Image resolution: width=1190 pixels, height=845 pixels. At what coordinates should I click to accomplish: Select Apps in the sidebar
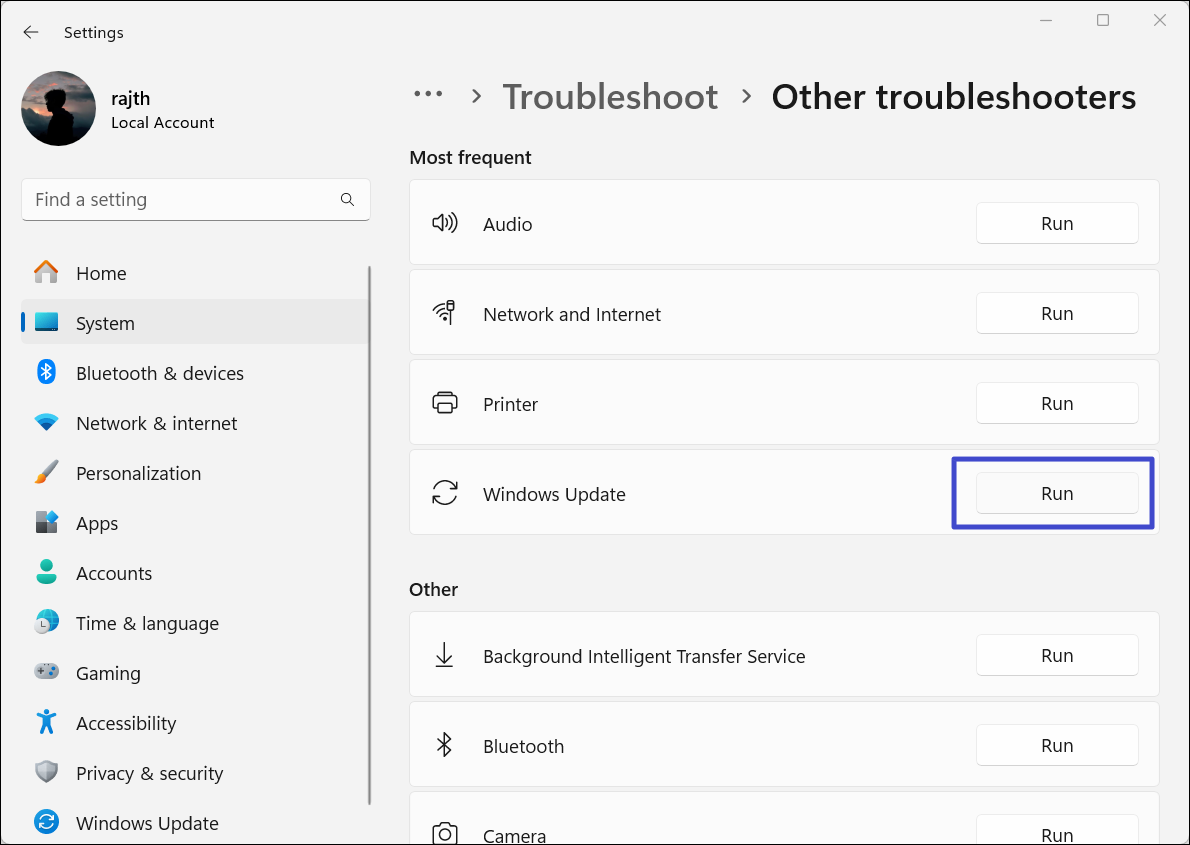tap(97, 523)
